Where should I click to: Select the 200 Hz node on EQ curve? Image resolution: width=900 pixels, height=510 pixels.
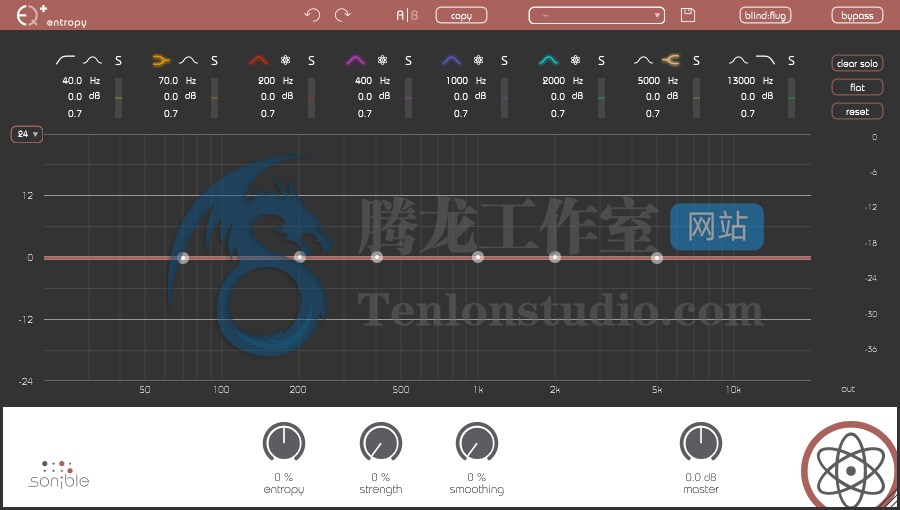point(300,257)
